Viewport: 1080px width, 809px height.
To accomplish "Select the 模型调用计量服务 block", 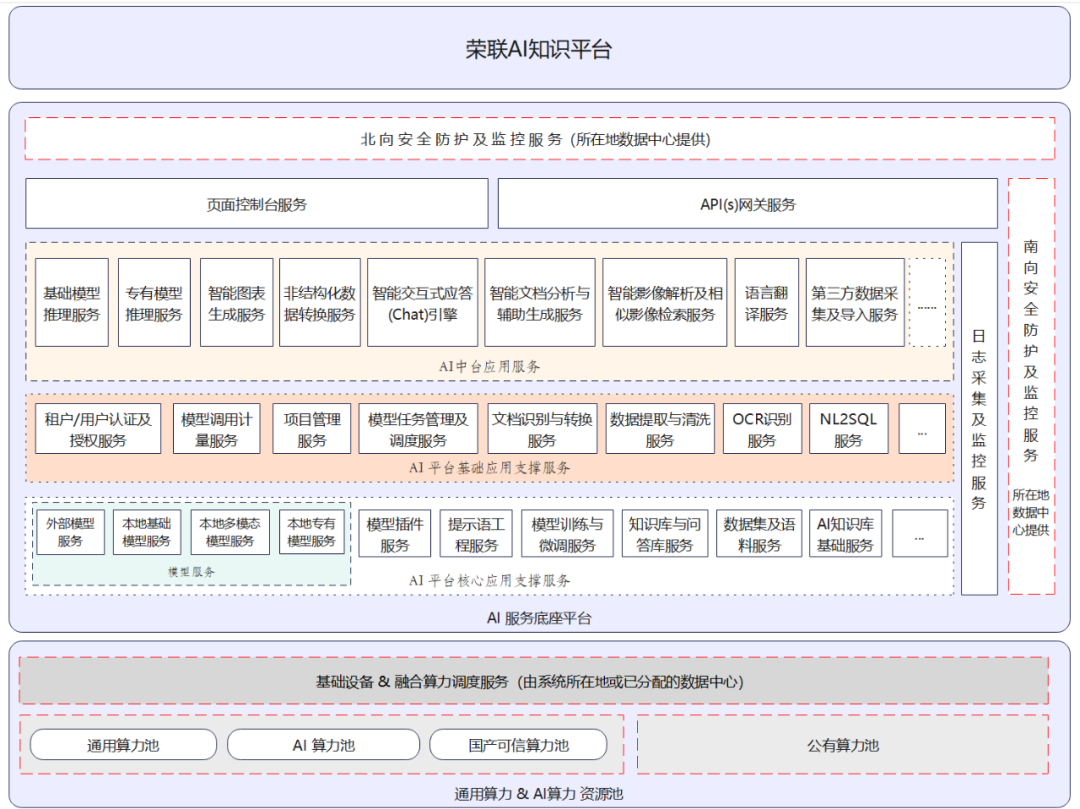I will [216, 428].
